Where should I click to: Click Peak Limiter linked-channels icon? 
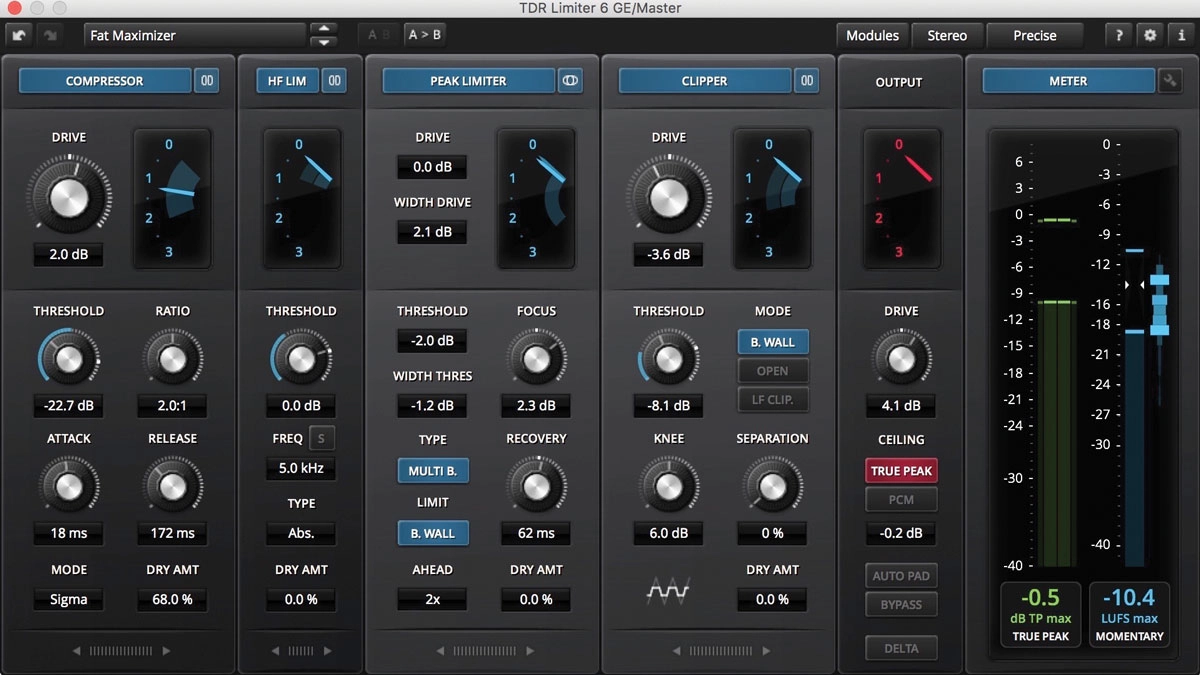(571, 81)
